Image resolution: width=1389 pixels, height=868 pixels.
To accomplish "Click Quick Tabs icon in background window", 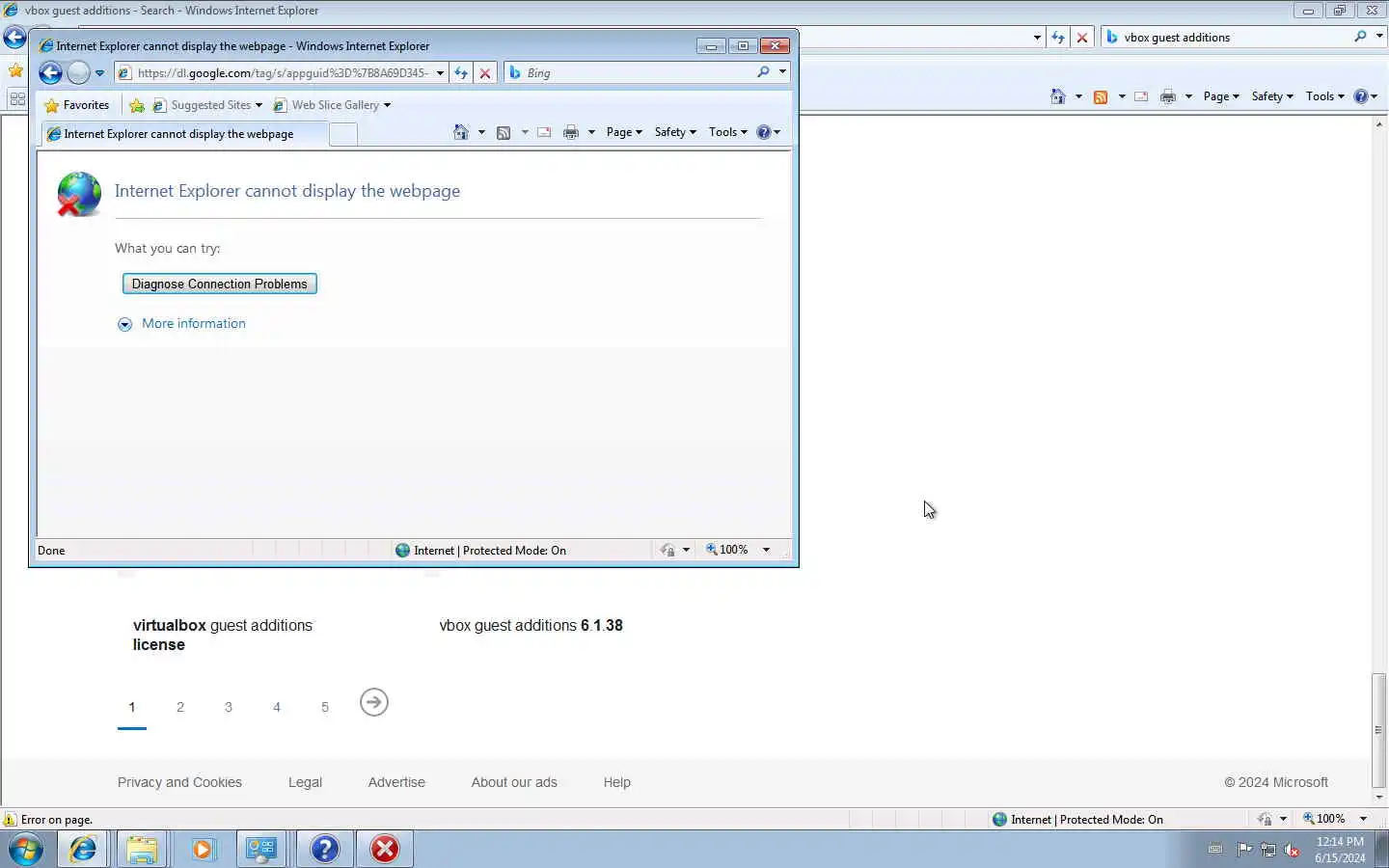I will pos(17,98).
